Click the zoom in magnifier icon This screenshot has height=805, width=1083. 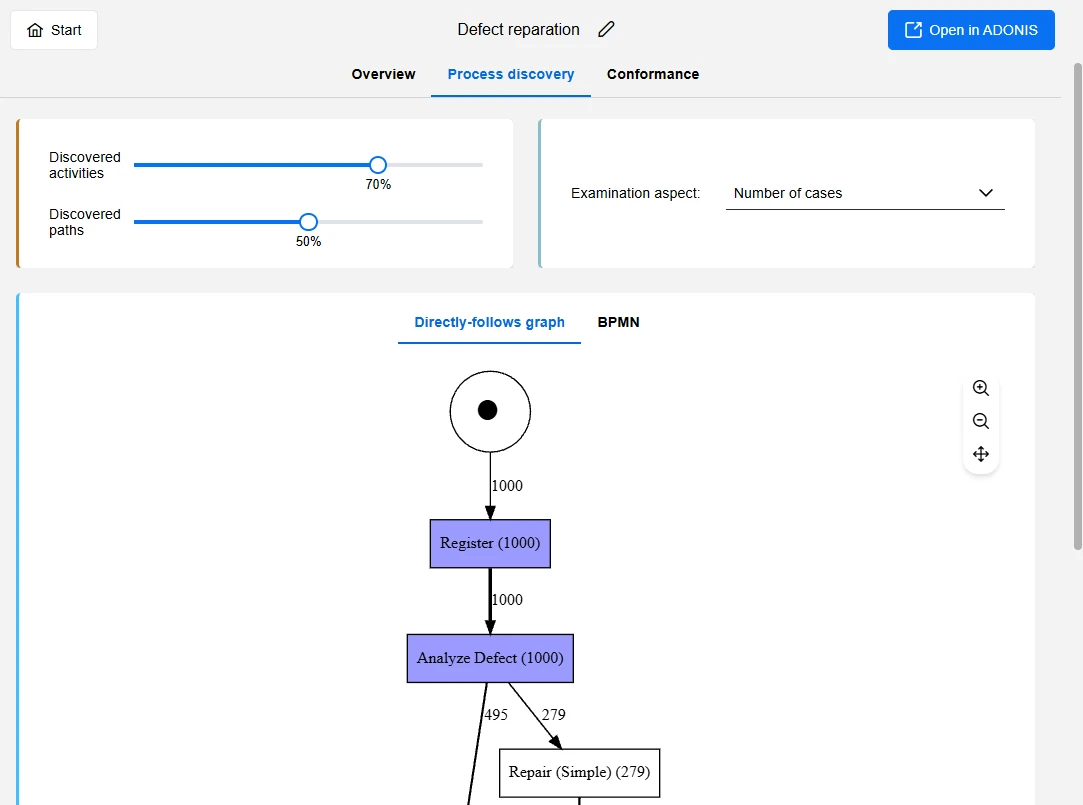tap(980, 389)
